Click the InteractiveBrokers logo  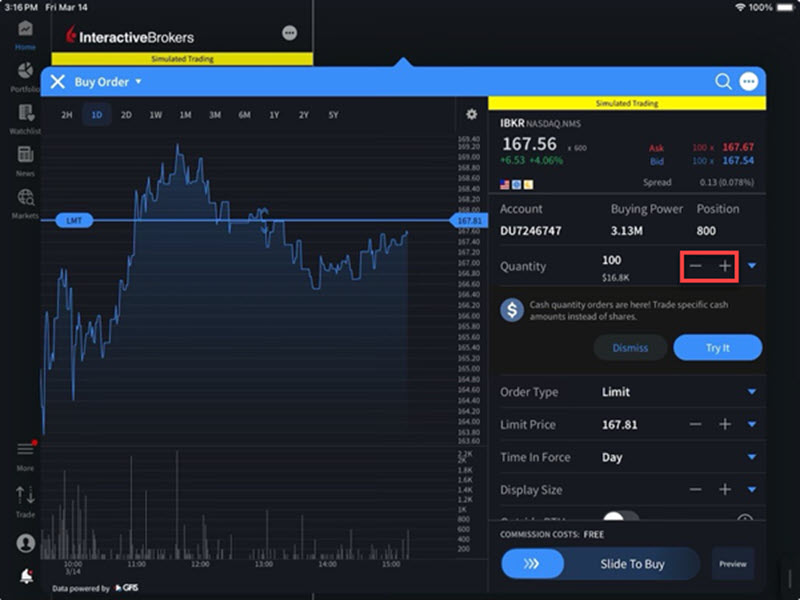pyautogui.click(x=130, y=36)
